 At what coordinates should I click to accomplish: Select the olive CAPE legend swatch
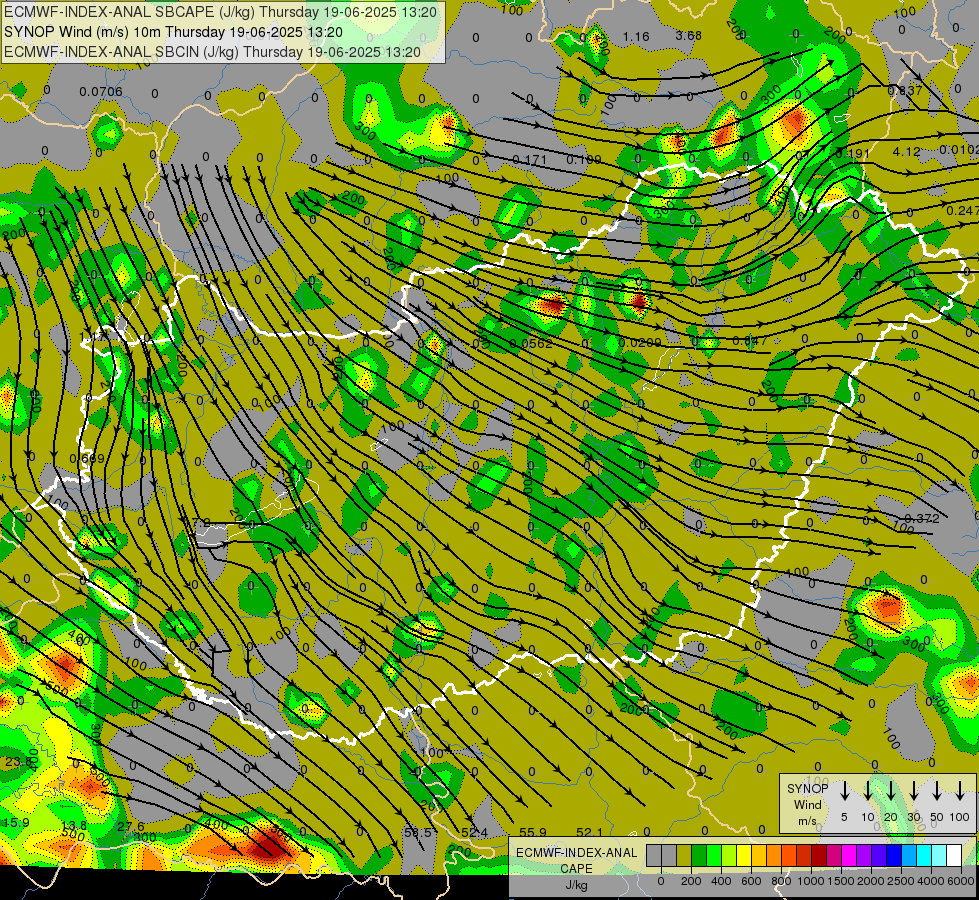click(684, 855)
